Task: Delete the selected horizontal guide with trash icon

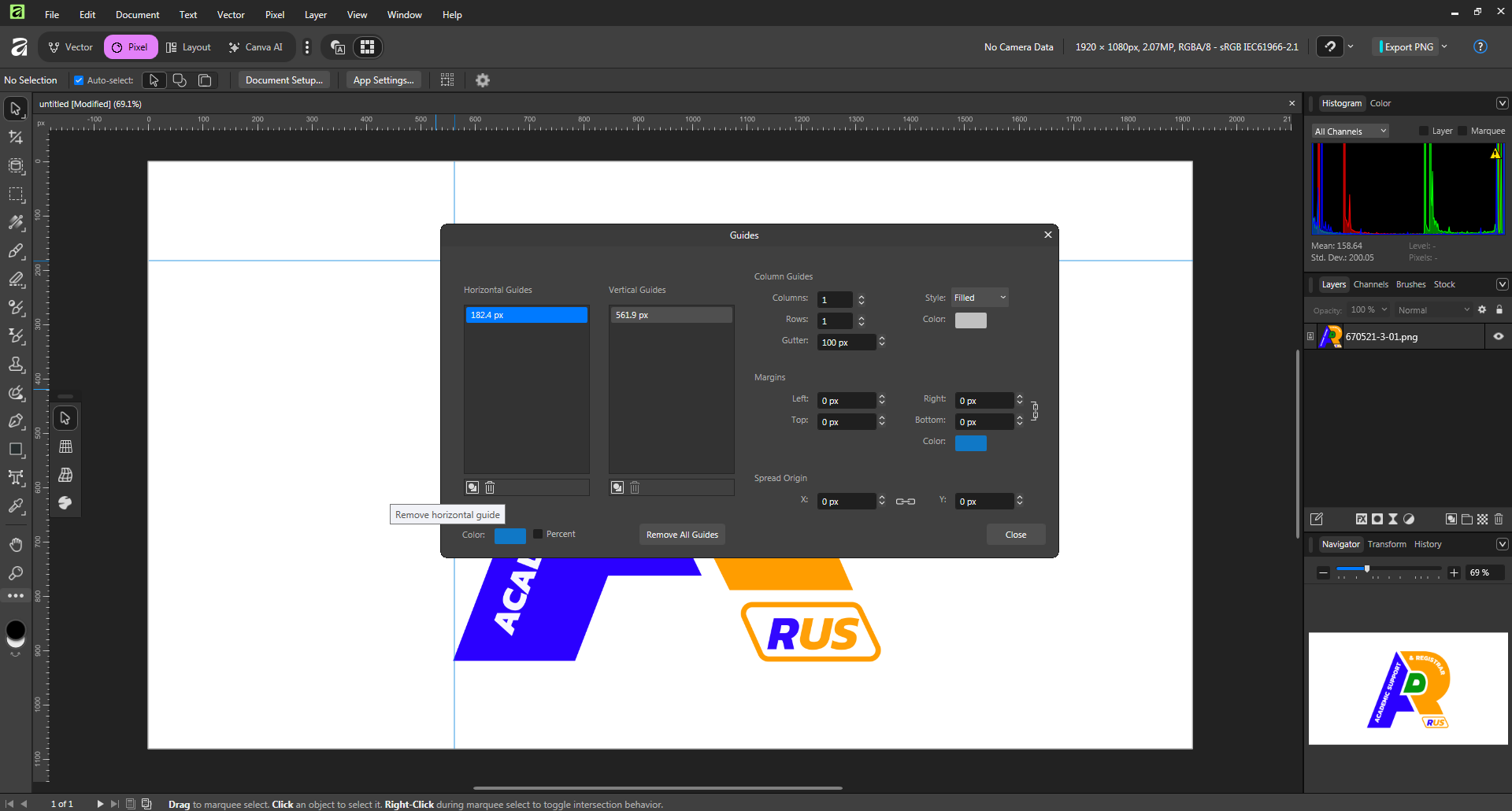Action: tap(490, 487)
